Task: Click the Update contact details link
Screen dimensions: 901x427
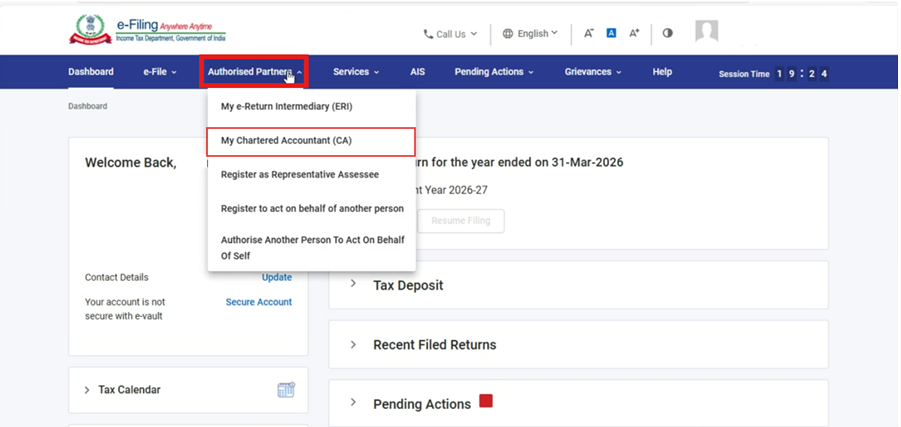Action: pos(276,277)
